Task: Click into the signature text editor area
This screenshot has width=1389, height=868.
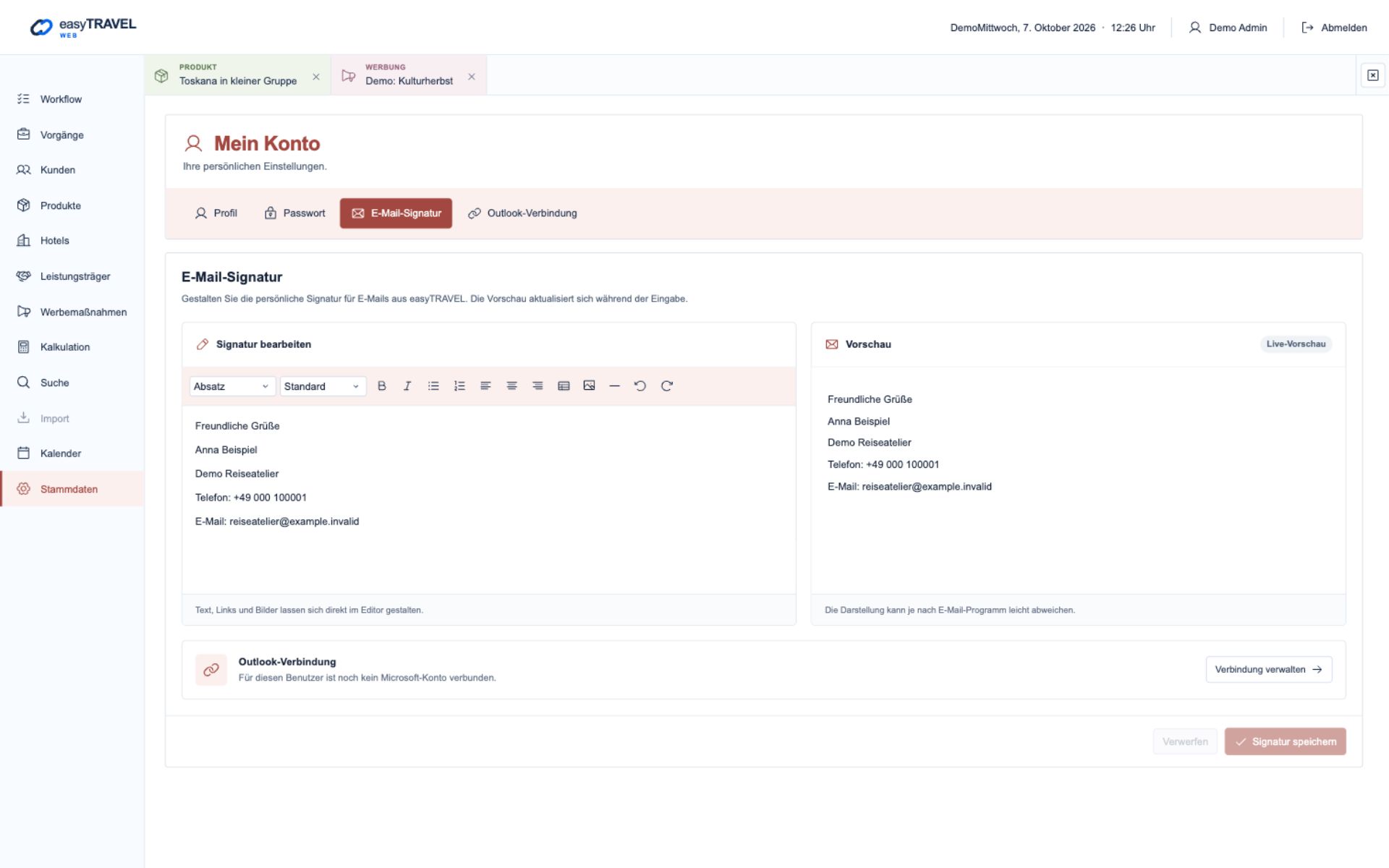Action: click(489, 499)
